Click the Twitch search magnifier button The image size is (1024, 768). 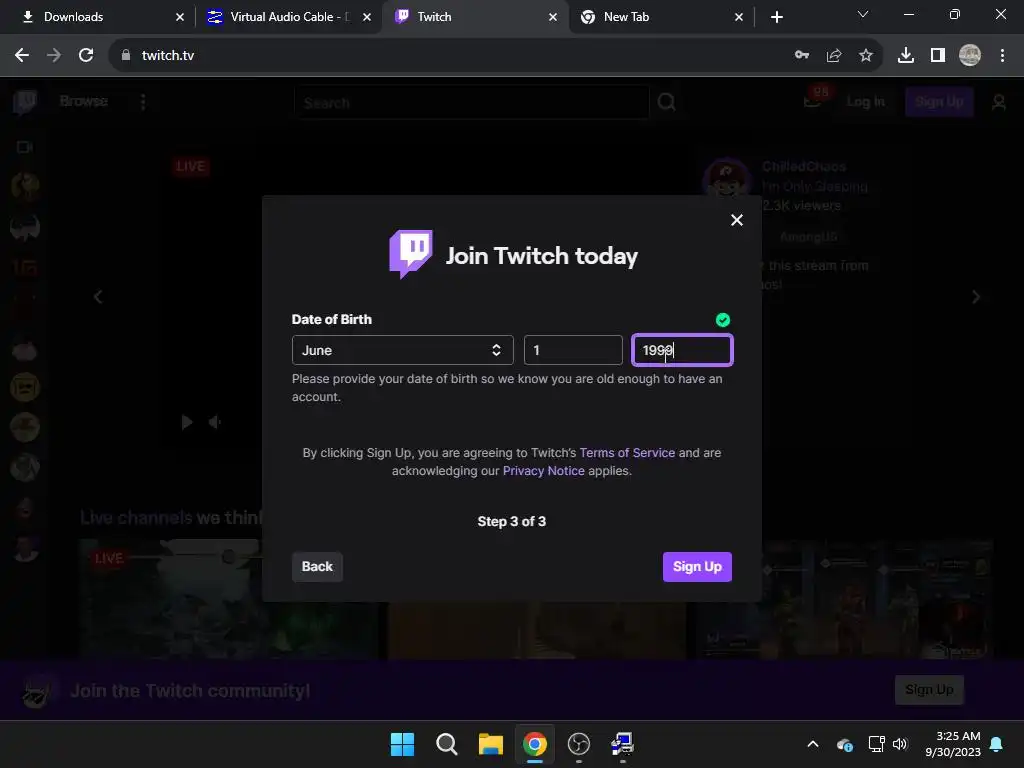(x=666, y=103)
